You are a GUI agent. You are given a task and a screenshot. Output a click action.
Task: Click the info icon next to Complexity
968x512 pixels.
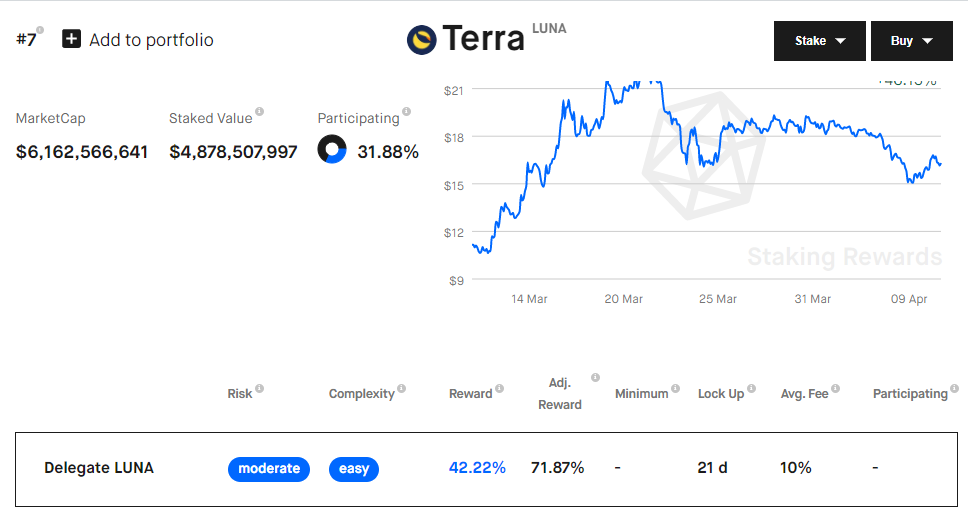(402, 388)
